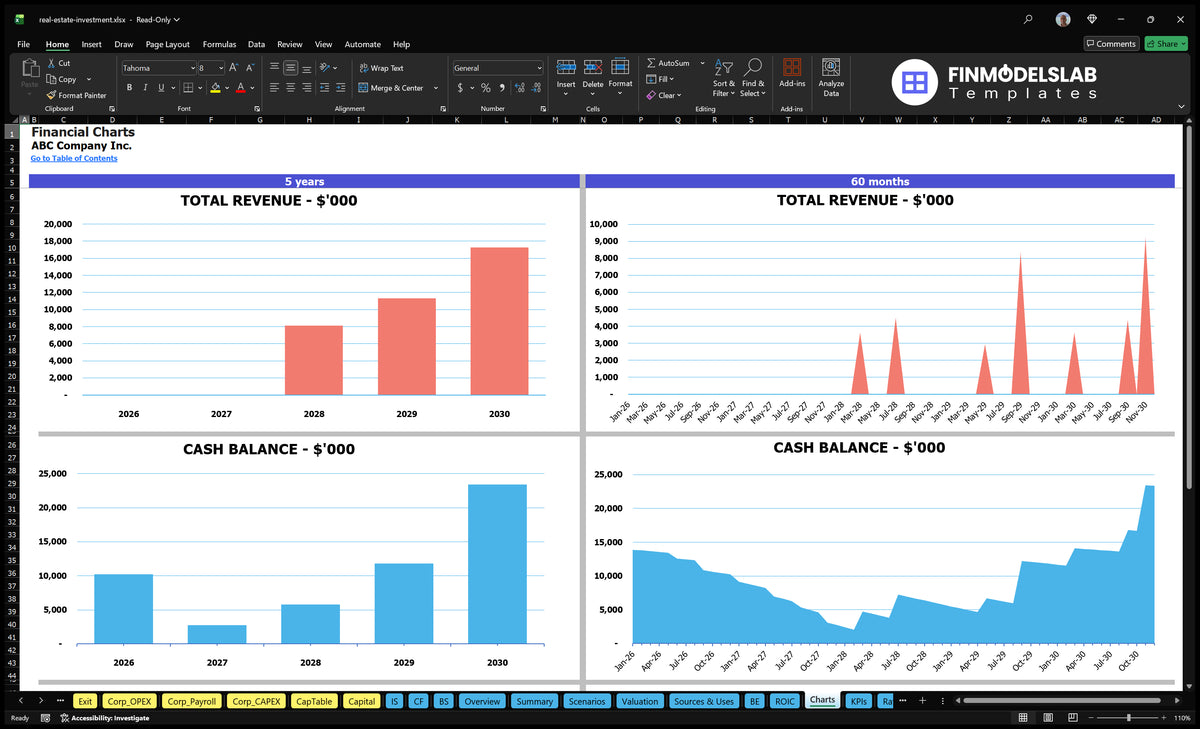Click the Comments button
Viewport: 1200px width, 729px height.
(1110, 44)
